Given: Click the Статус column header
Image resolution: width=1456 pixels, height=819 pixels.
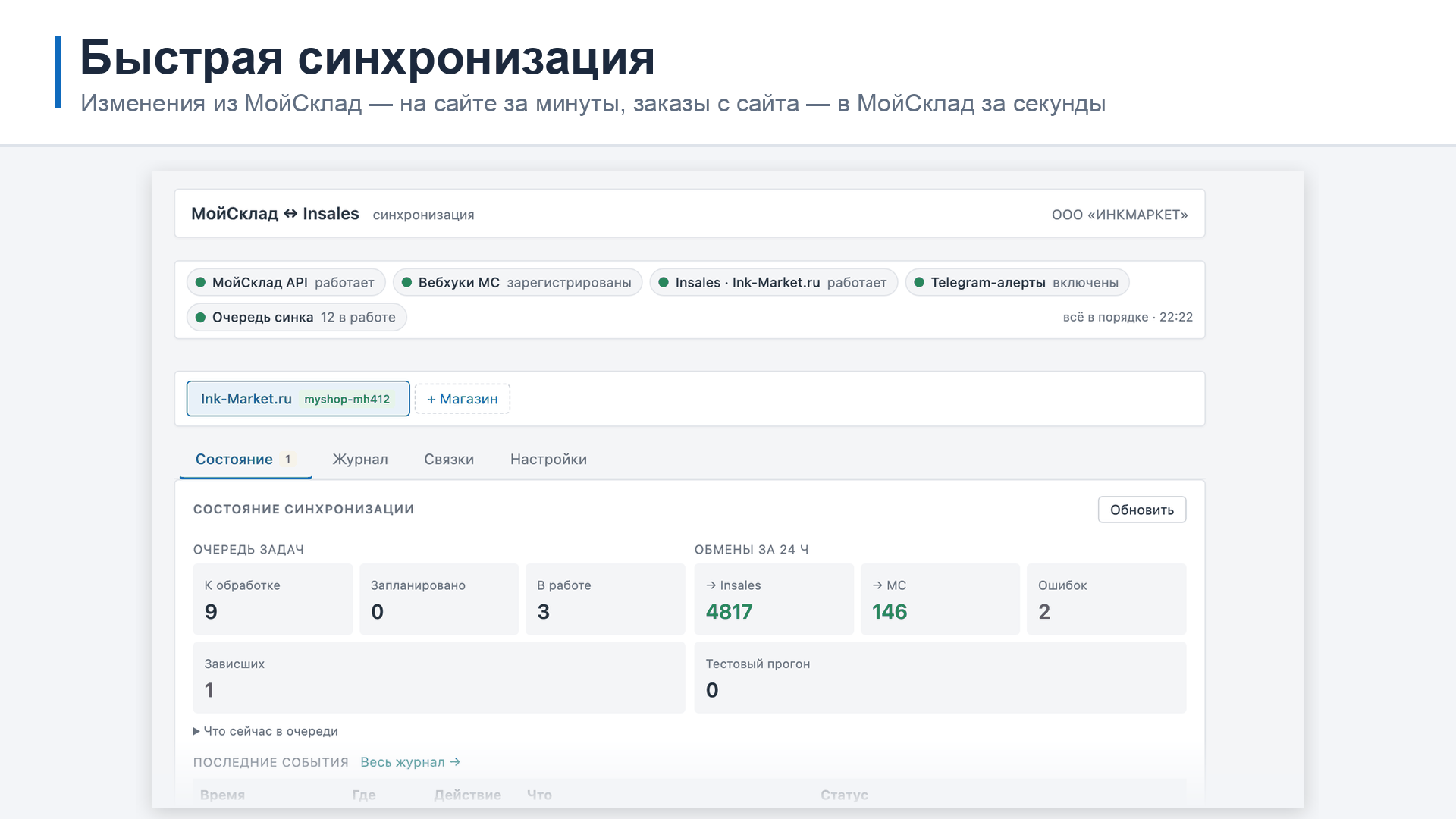Looking at the screenshot, I should (844, 795).
